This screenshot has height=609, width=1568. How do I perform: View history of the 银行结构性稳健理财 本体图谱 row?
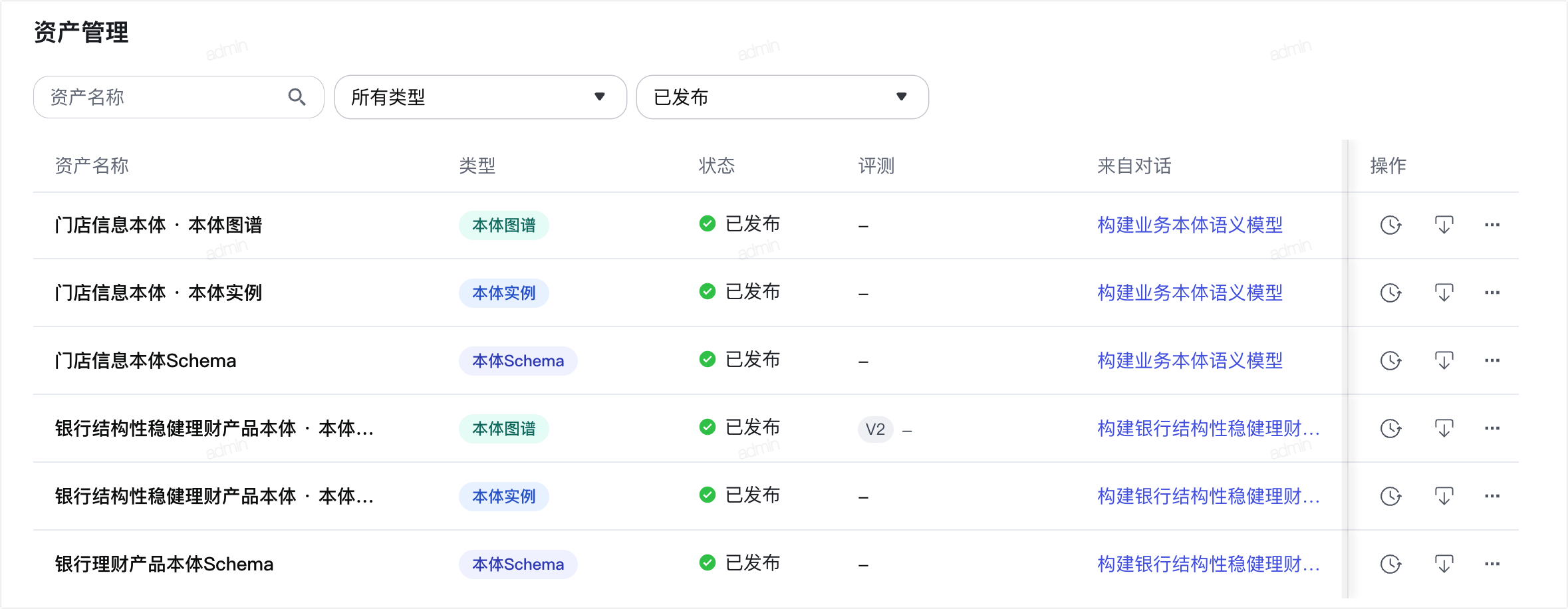[x=1390, y=429]
